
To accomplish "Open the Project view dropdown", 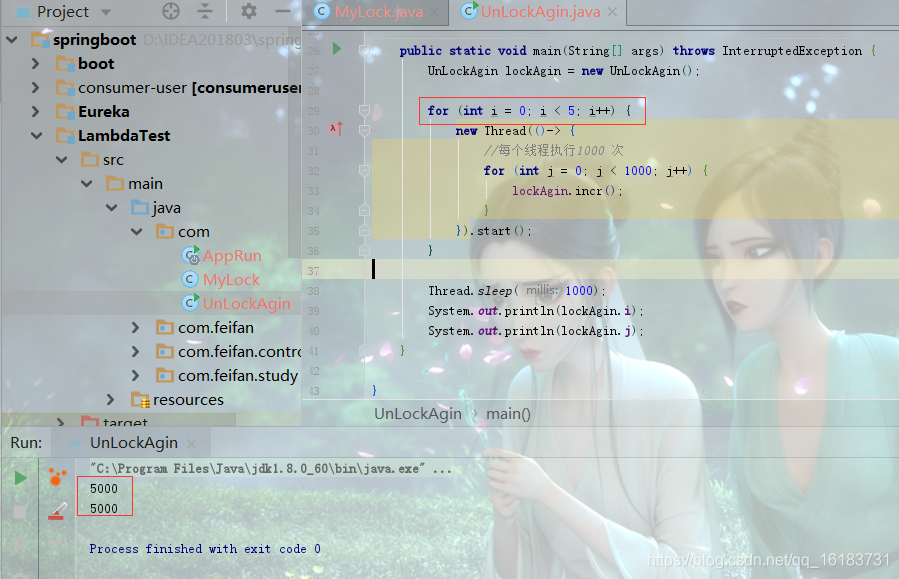I will pyautogui.click(x=105, y=11).
